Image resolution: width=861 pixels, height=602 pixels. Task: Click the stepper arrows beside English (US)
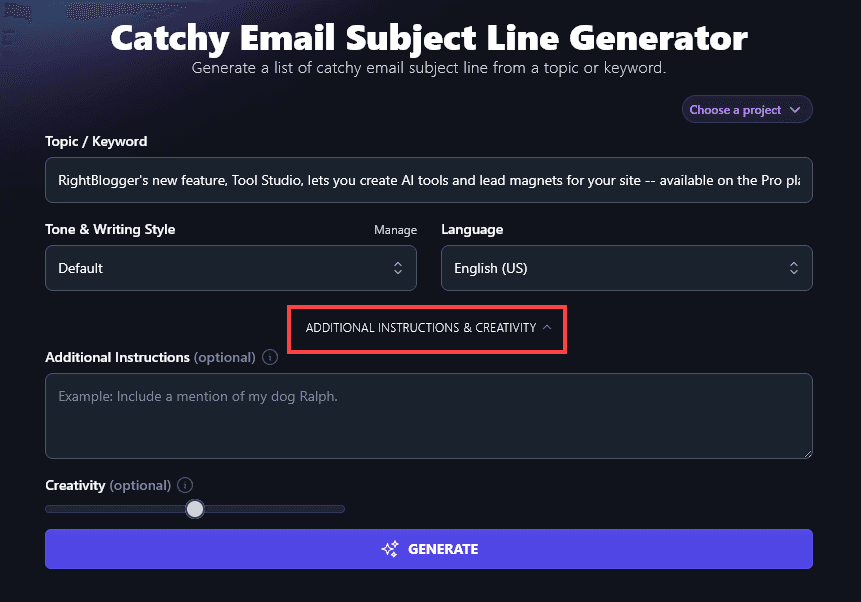(x=794, y=268)
